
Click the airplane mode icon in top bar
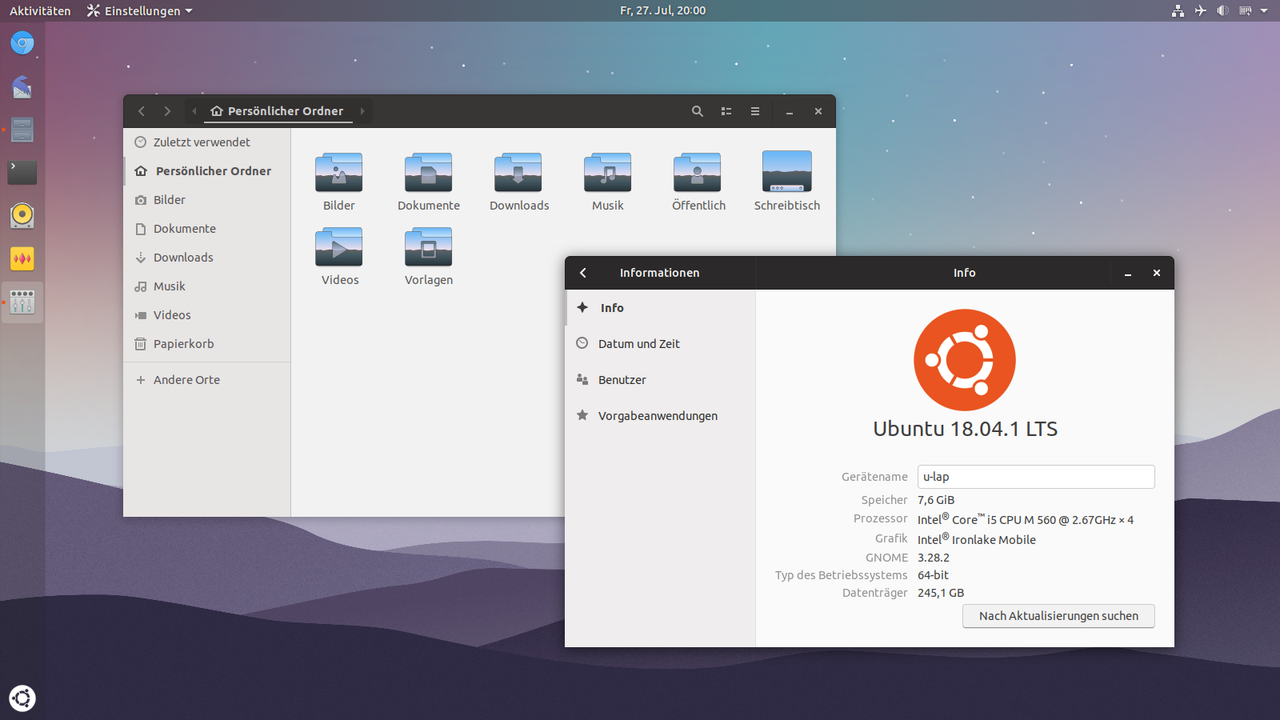1200,10
